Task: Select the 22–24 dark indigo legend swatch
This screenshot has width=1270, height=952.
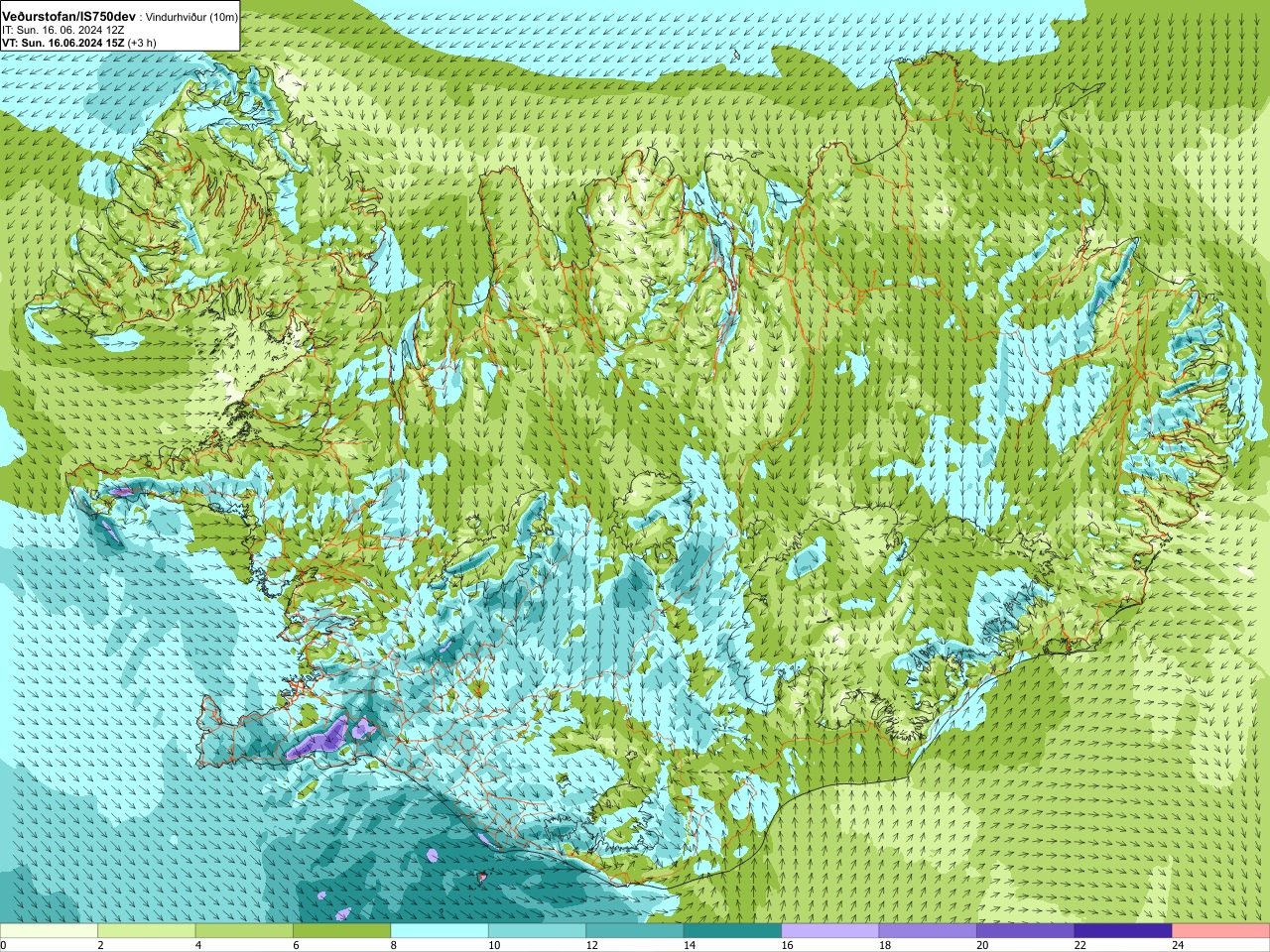Action: click(1123, 931)
